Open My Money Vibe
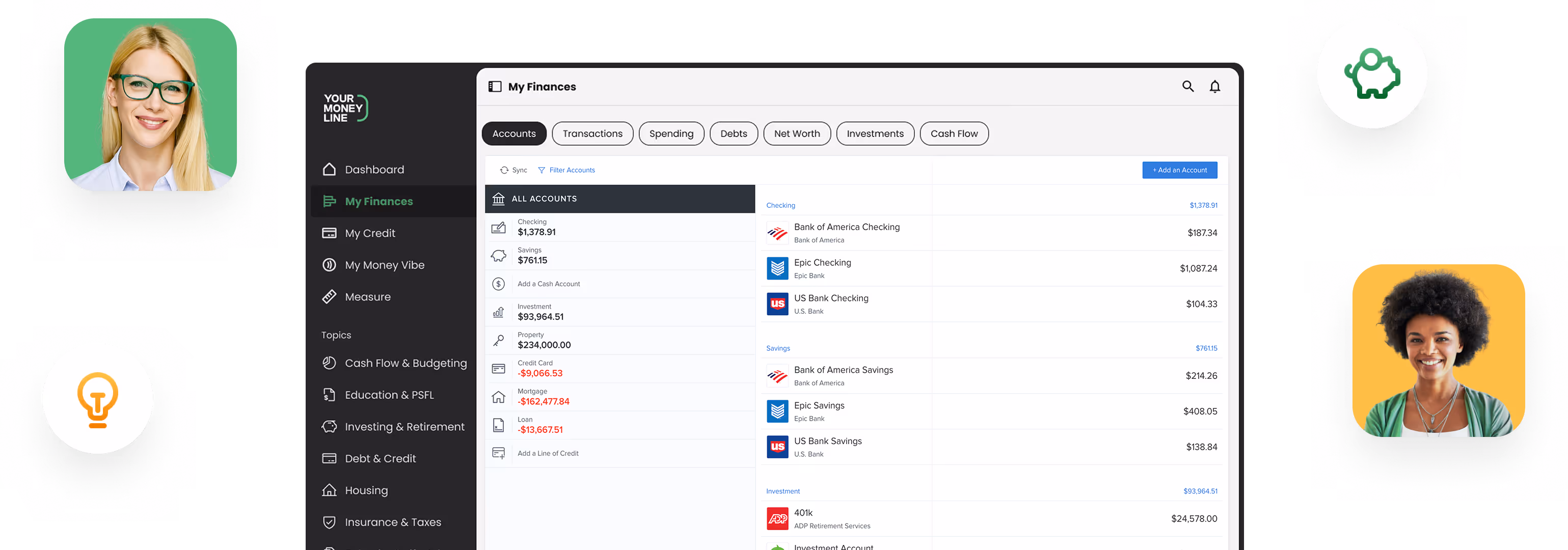Viewport: 1568px width, 550px height. click(x=384, y=265)
